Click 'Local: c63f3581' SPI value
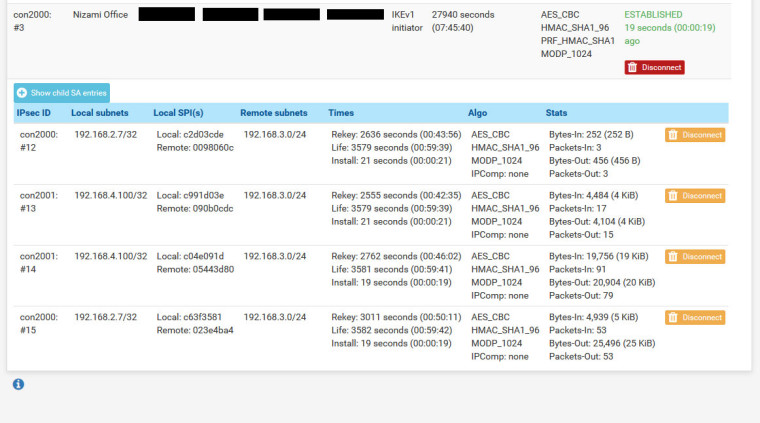Screen dimensions: 760x423 189,317
